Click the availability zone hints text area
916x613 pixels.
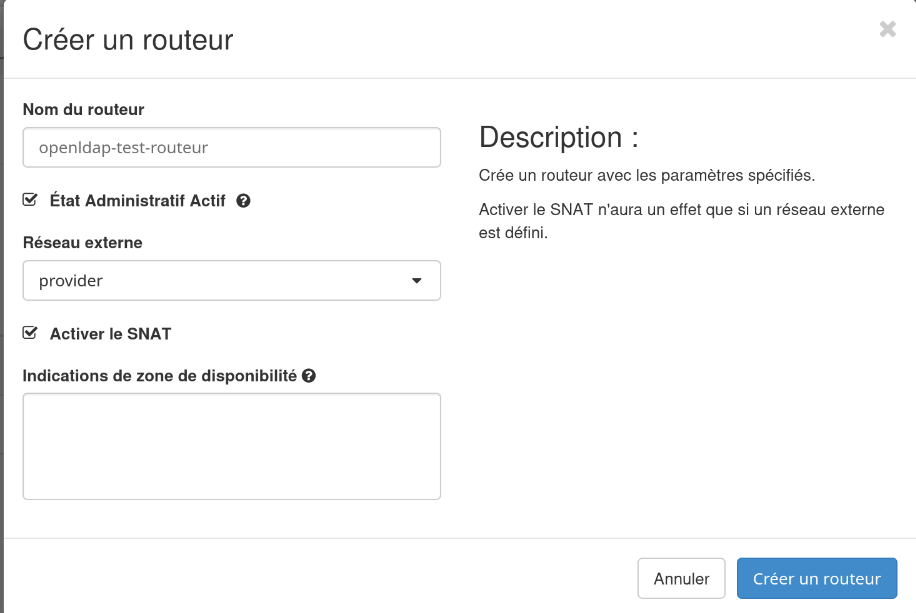click(x=230, y=446)
